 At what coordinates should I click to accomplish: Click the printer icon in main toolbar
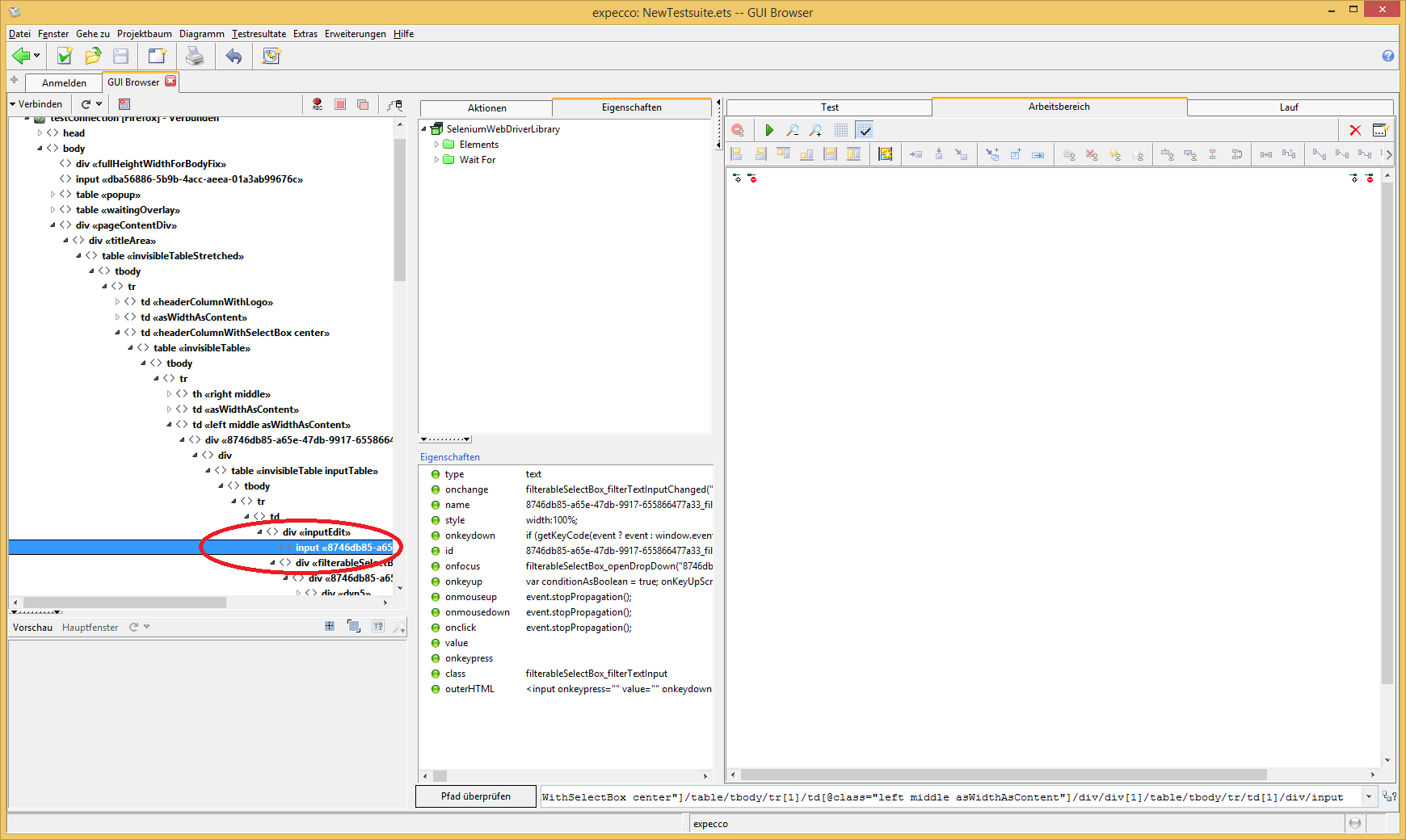(195, 57)
